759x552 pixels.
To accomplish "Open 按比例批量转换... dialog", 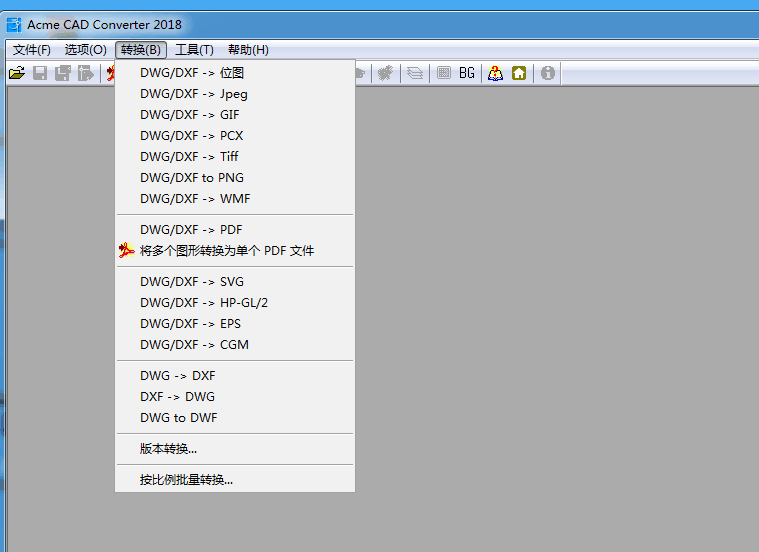I will tap(235, 480).
